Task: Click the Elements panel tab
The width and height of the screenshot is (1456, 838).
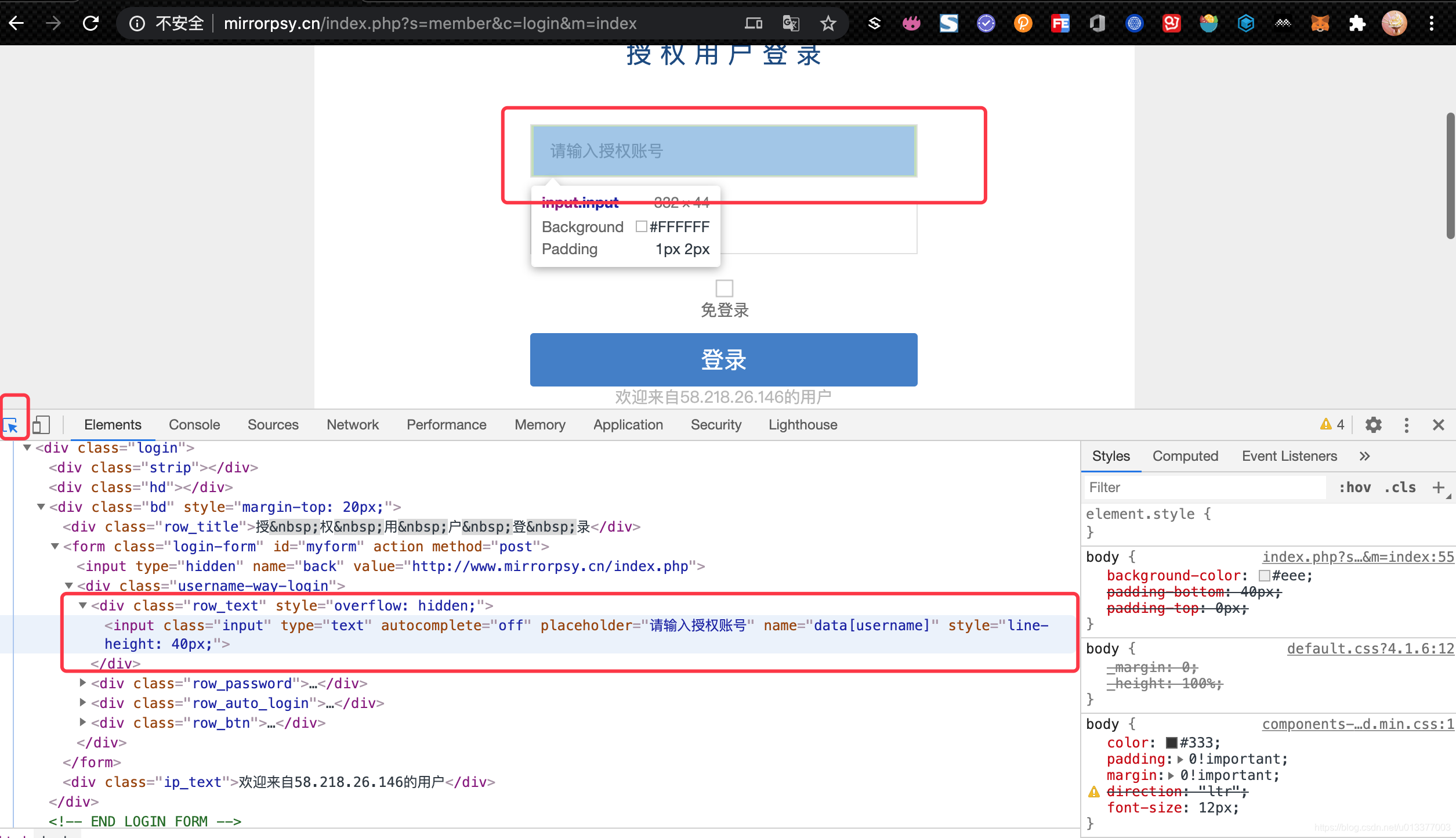Action: pos(112,424)
